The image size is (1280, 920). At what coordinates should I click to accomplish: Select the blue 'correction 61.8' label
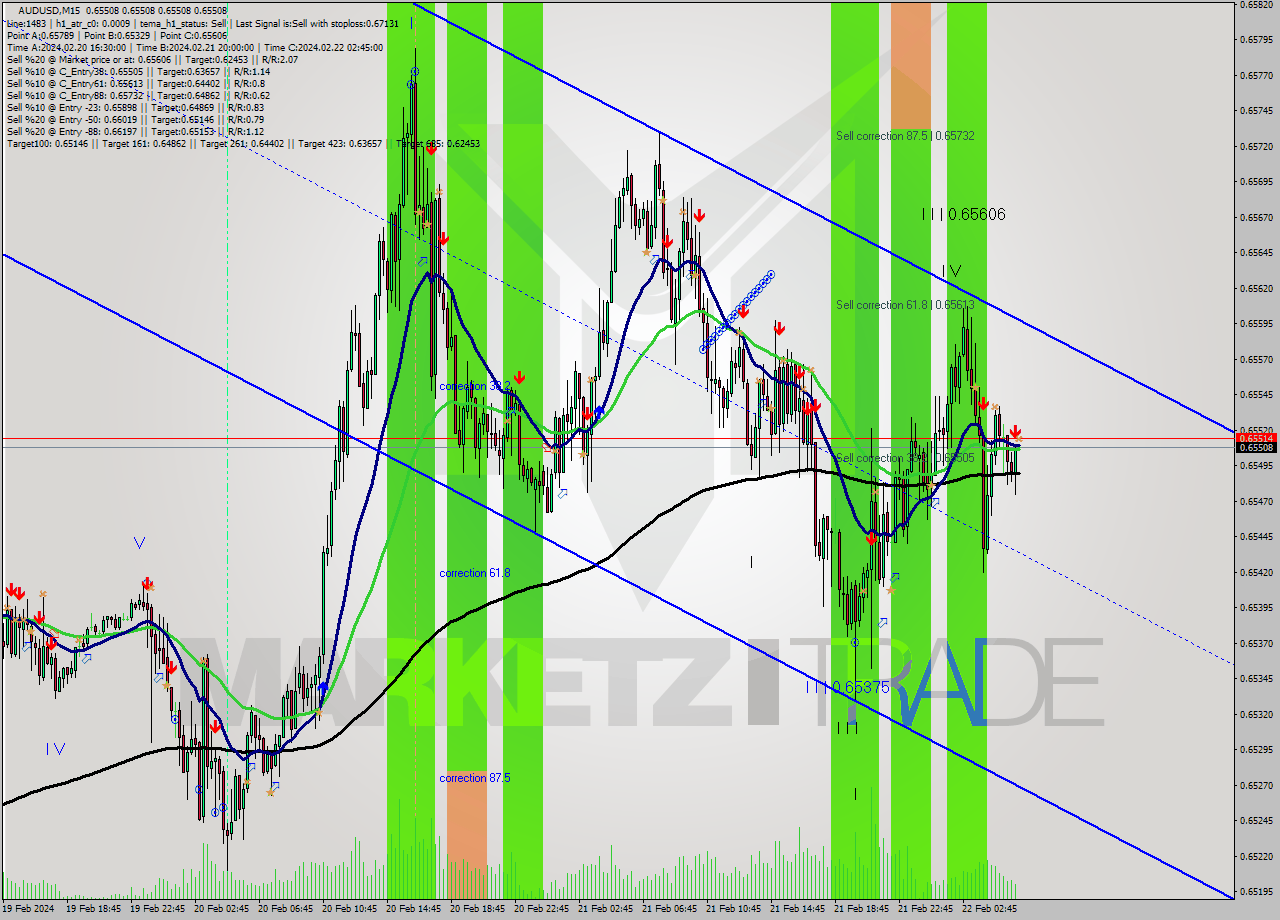click(x=475, y=573)
